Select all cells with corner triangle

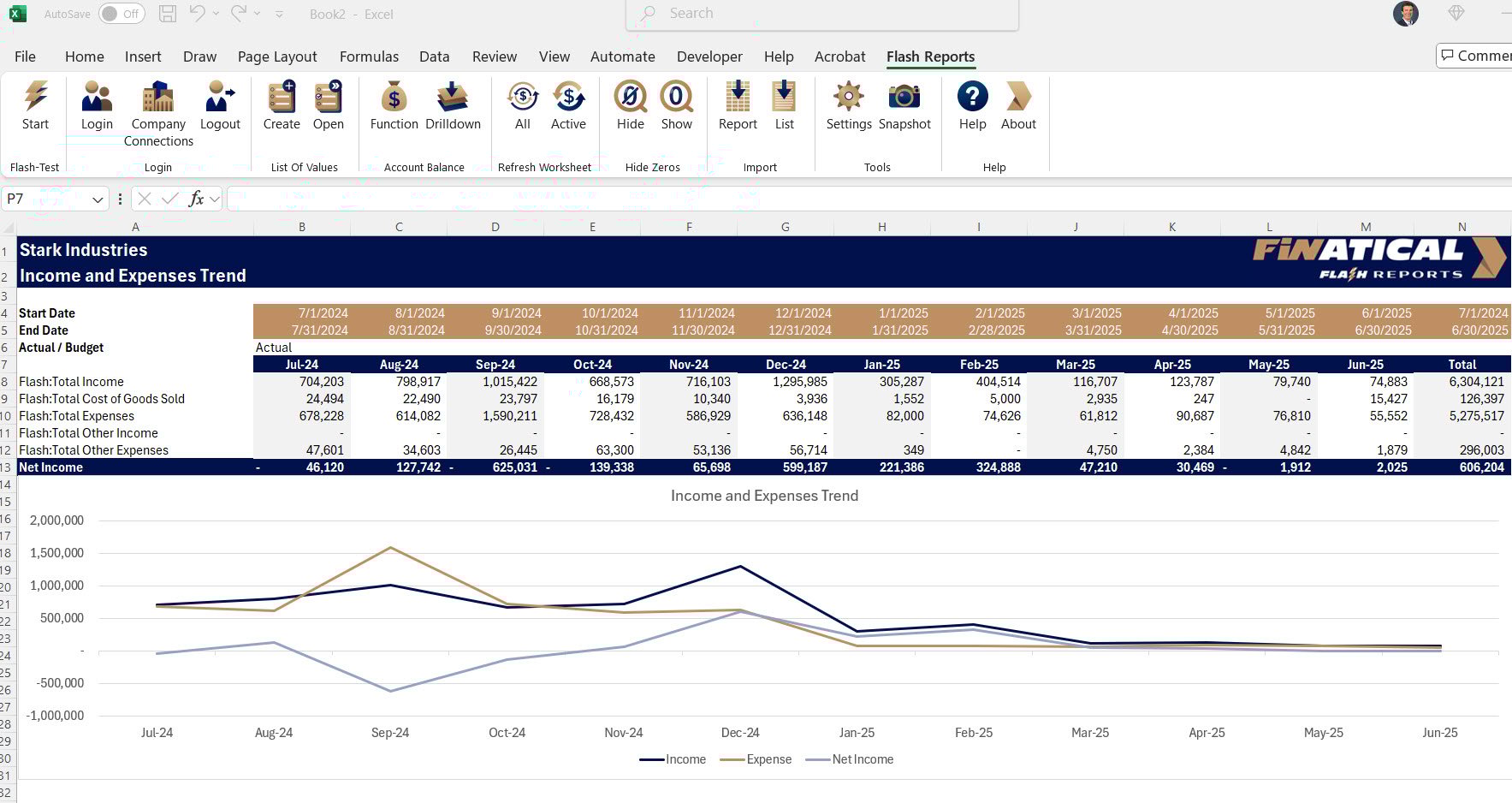click(x=9, y=227)
